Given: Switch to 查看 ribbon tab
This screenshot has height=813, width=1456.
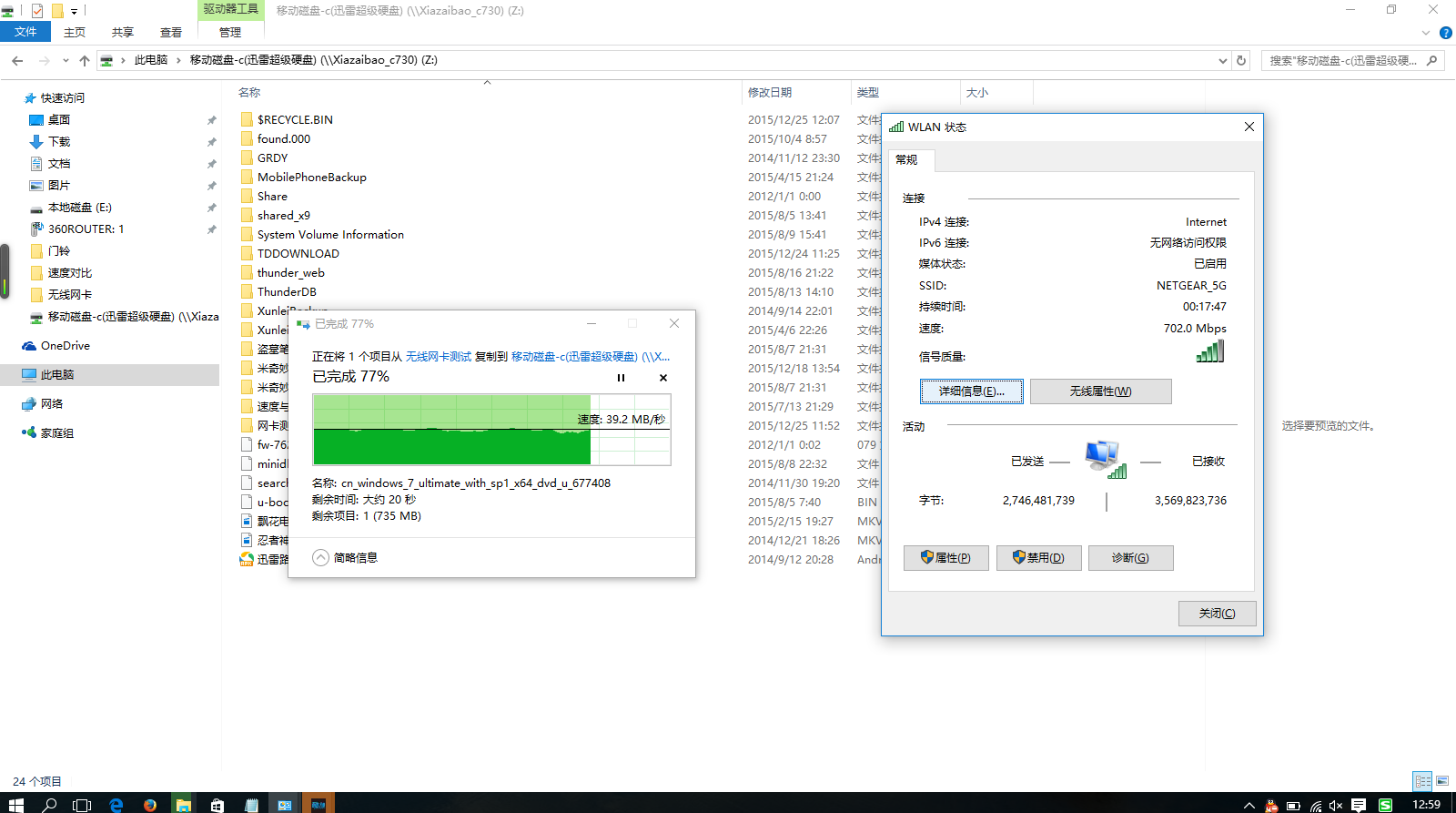Looking at the screenshot, I should click(171, 32).
